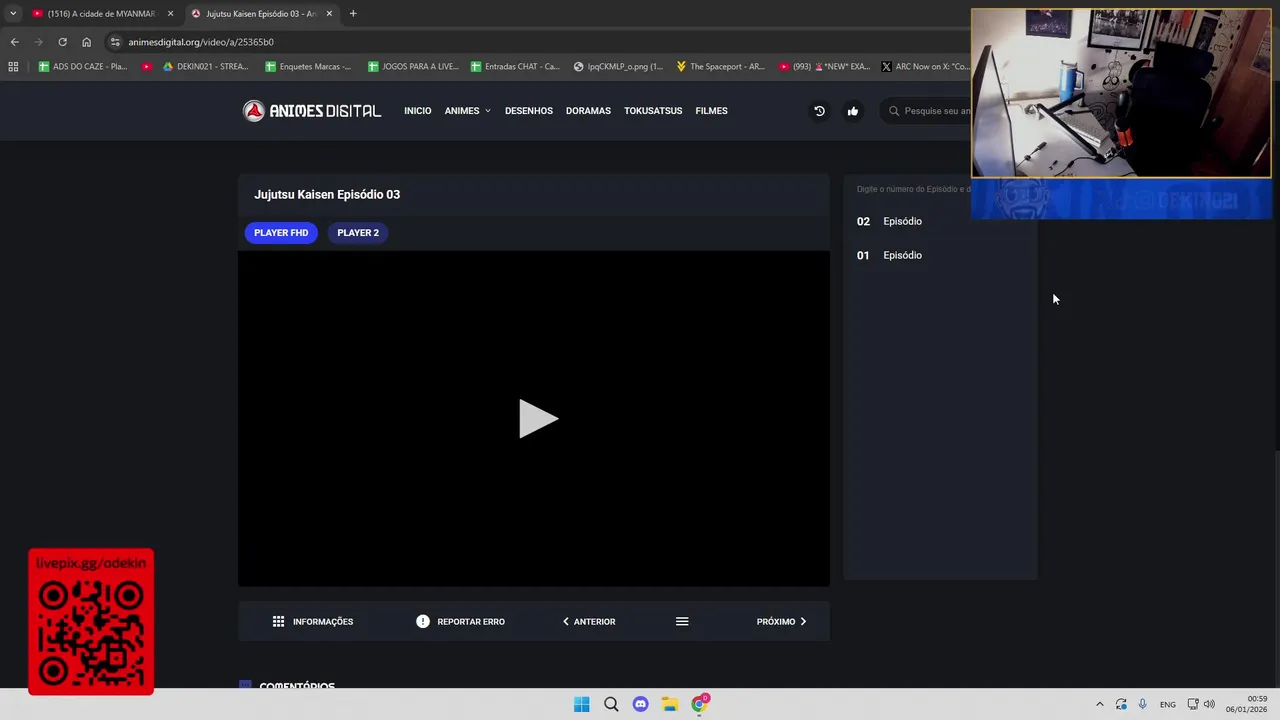
Task: Show hidden system tray icons
Action: (1100, 704)
